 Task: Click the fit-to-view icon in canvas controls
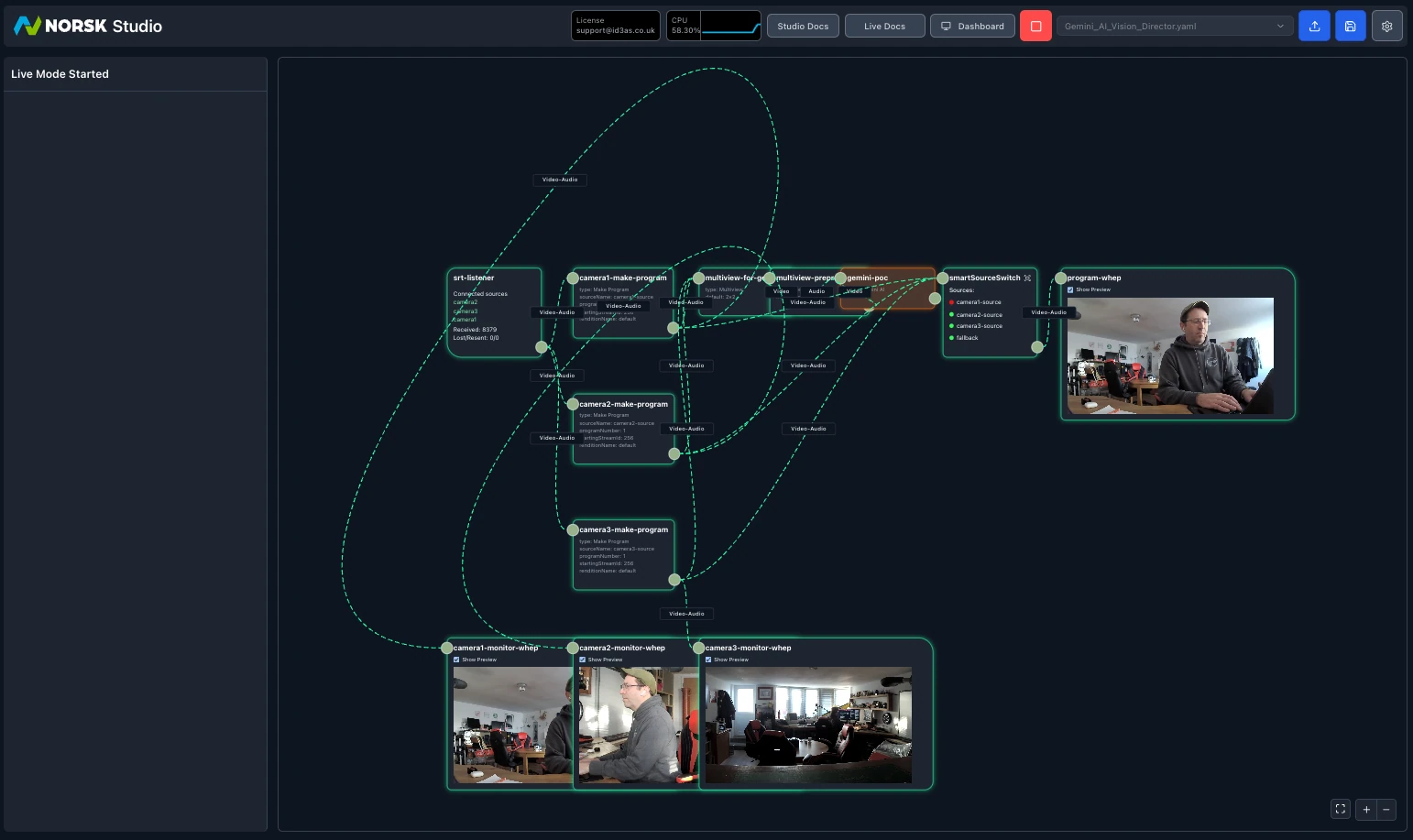pyautogui.click(x=1341, y=809)
